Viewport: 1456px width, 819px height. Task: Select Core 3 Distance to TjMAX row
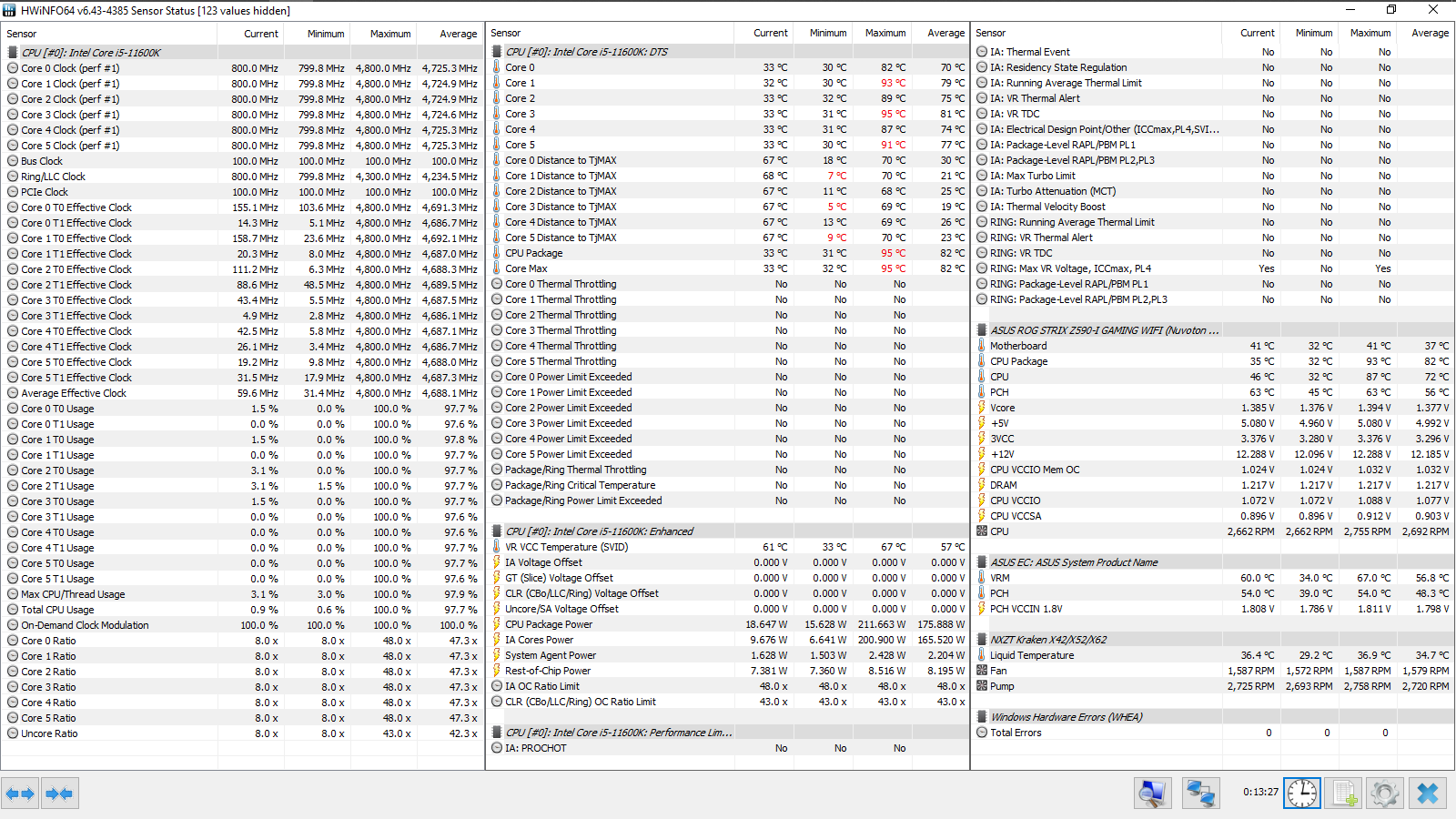click(727, 207)
